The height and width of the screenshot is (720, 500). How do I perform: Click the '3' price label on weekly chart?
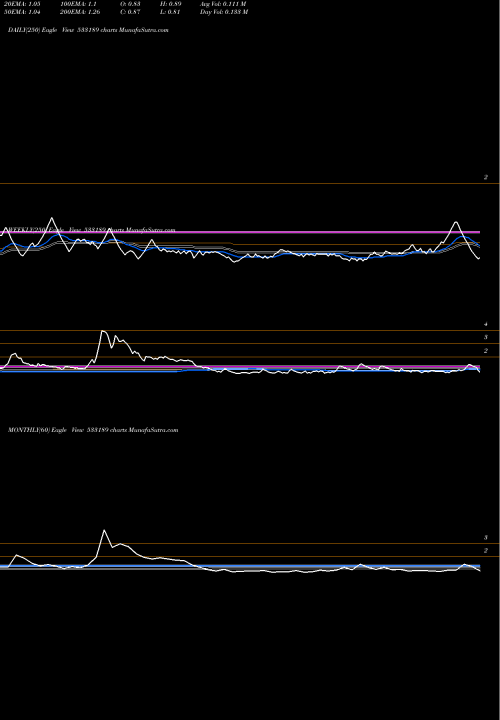tap(486, 337)
